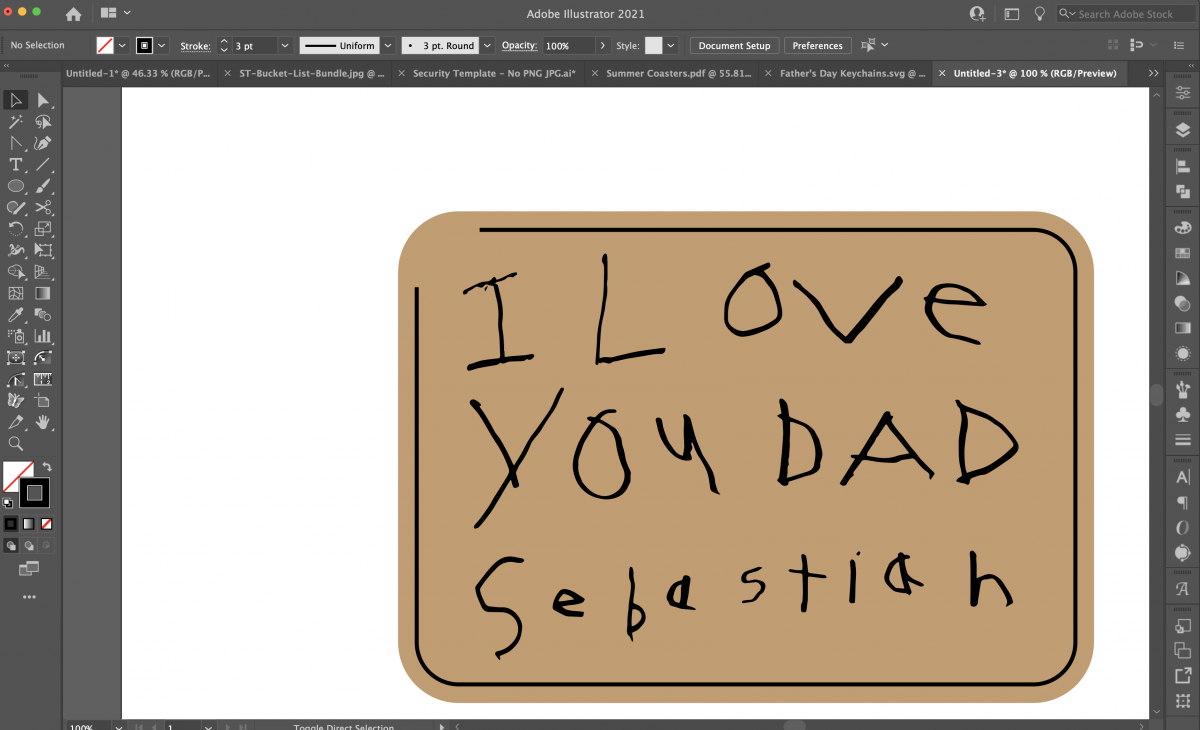Screen dimensions: 1200x730
Task: Select the Pen tool
Action: pyautogui.click(x=44, y=143)
